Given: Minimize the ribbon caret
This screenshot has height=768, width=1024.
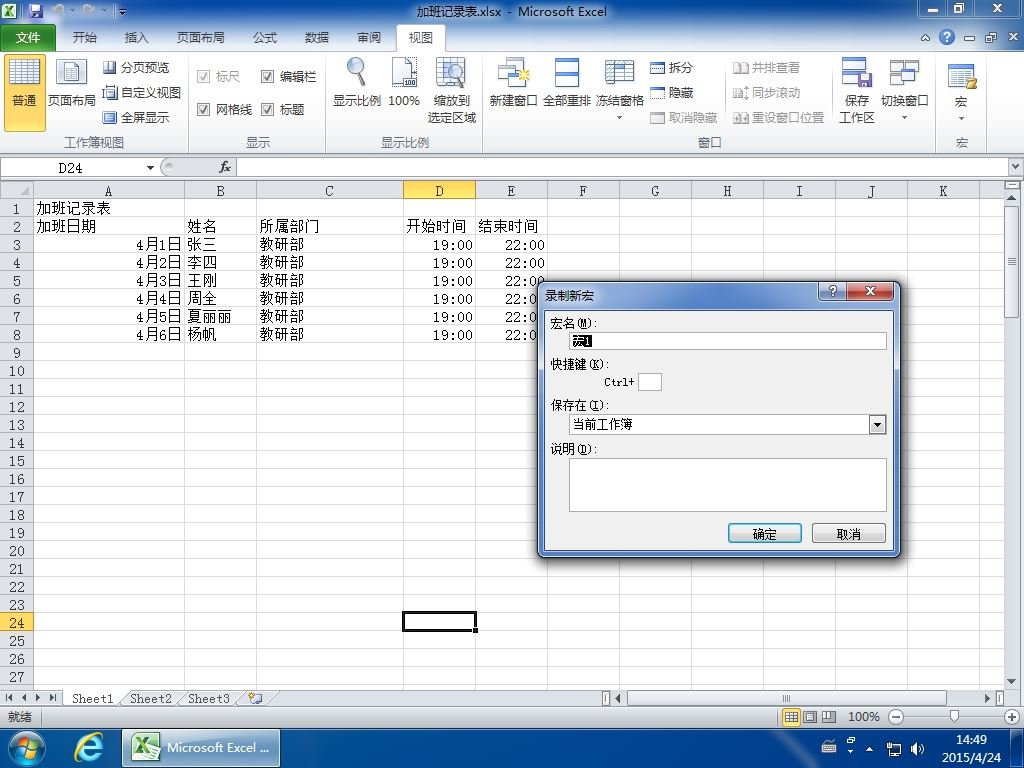Looking at the screenshot, I should [925, 38].
